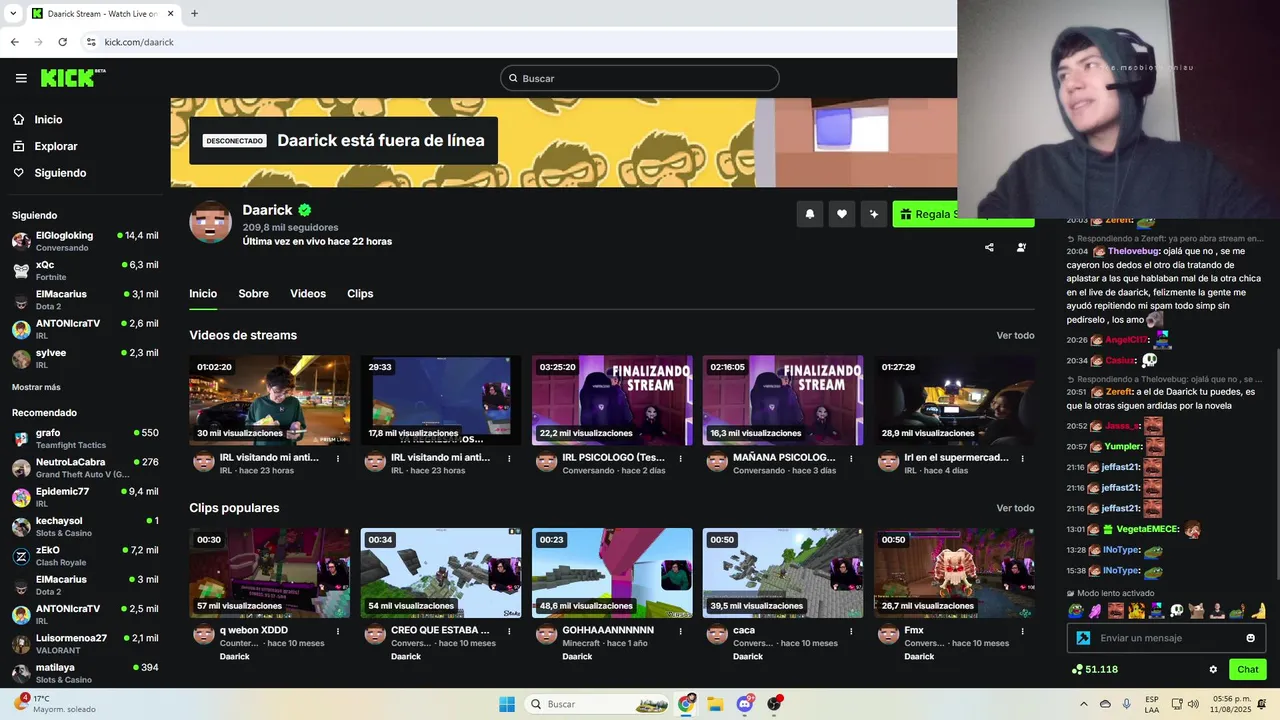Insert the cat emote from quick emotes
Image resolution: width=1280 pixels, height=720 pixels.
click(1197, 610)
